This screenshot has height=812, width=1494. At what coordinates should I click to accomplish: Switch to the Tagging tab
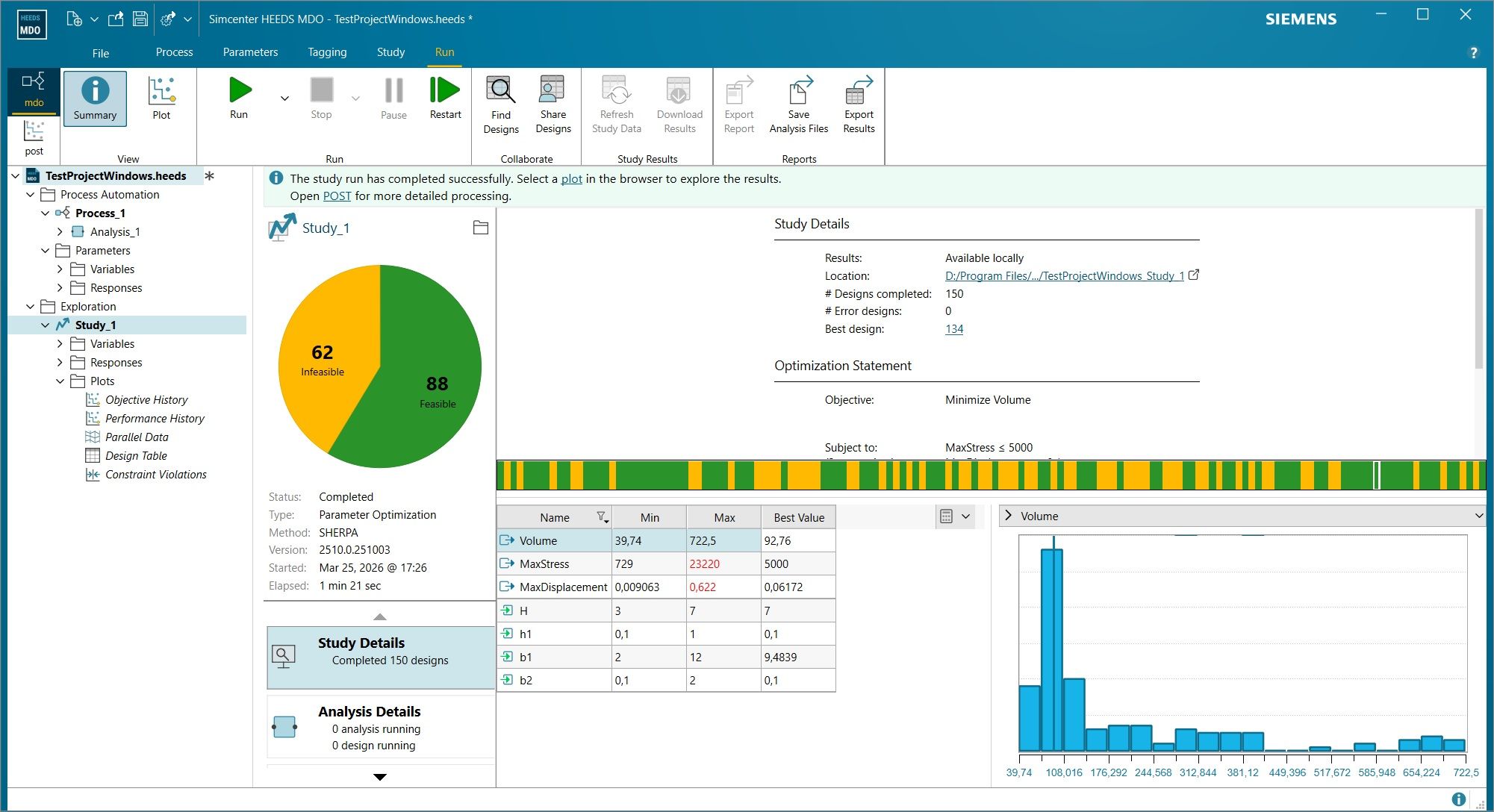(327, 52)
